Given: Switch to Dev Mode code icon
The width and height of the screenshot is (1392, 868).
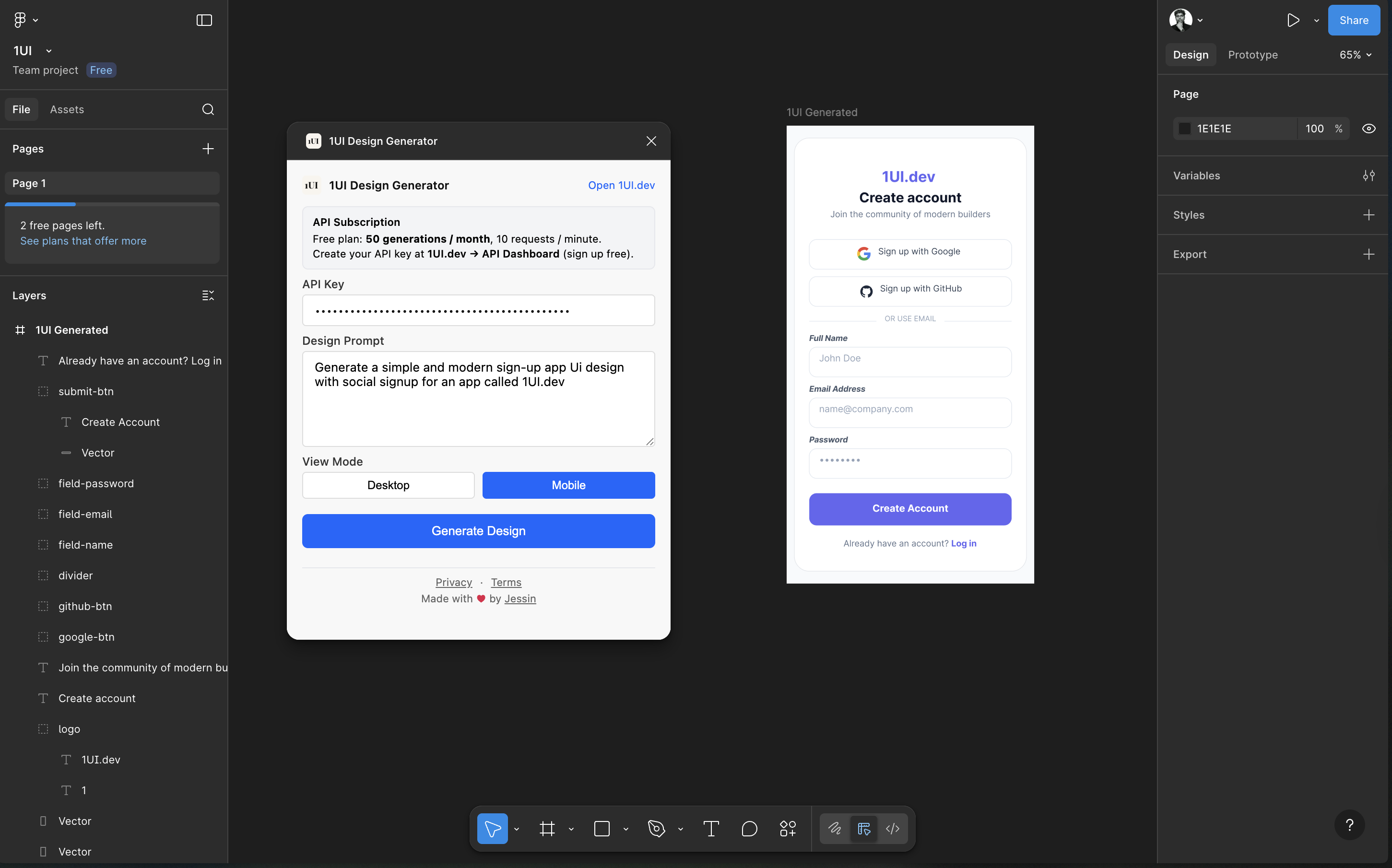Looking at the screenshot, I should [x=893, y=828].
